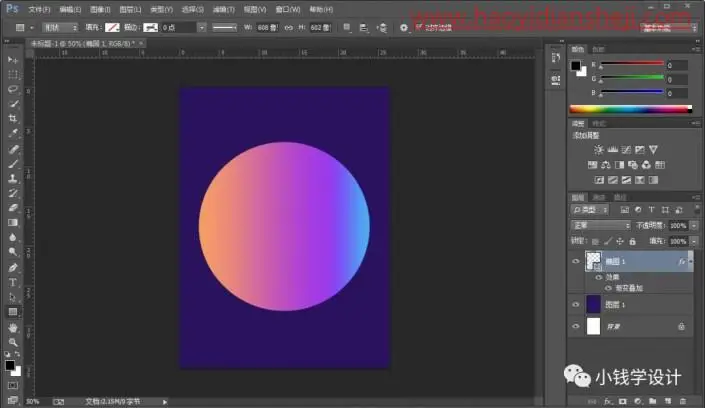705x408 pixels.
Task: Add Levels adjustment histogram icon
Action: [x=612, y=149]
